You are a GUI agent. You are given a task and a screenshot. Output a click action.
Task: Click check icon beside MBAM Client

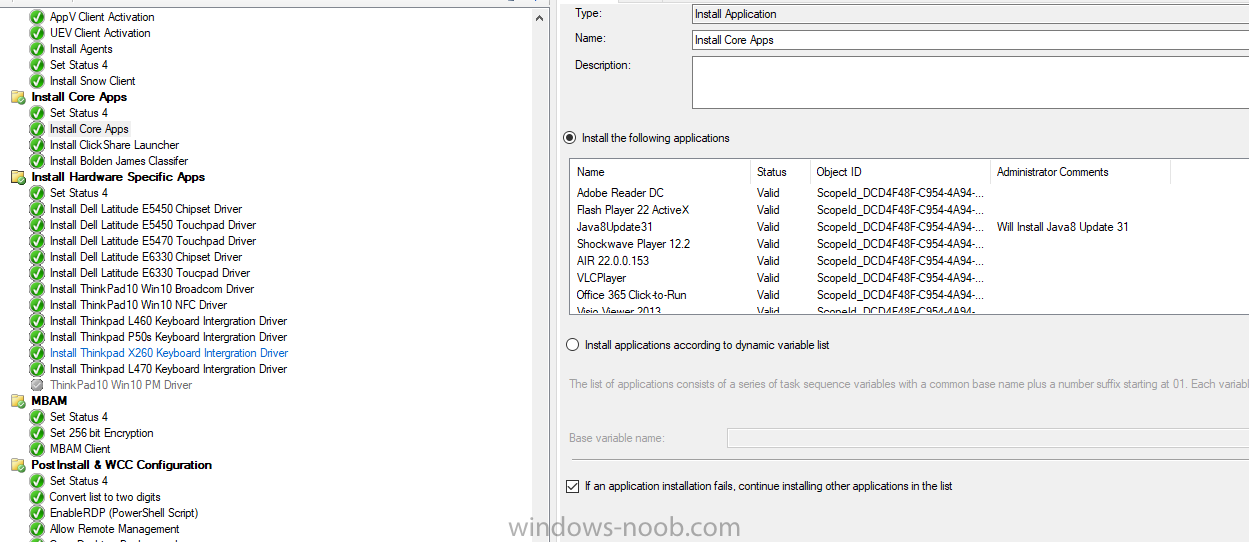pyautogui.click(x=38, y=449)
